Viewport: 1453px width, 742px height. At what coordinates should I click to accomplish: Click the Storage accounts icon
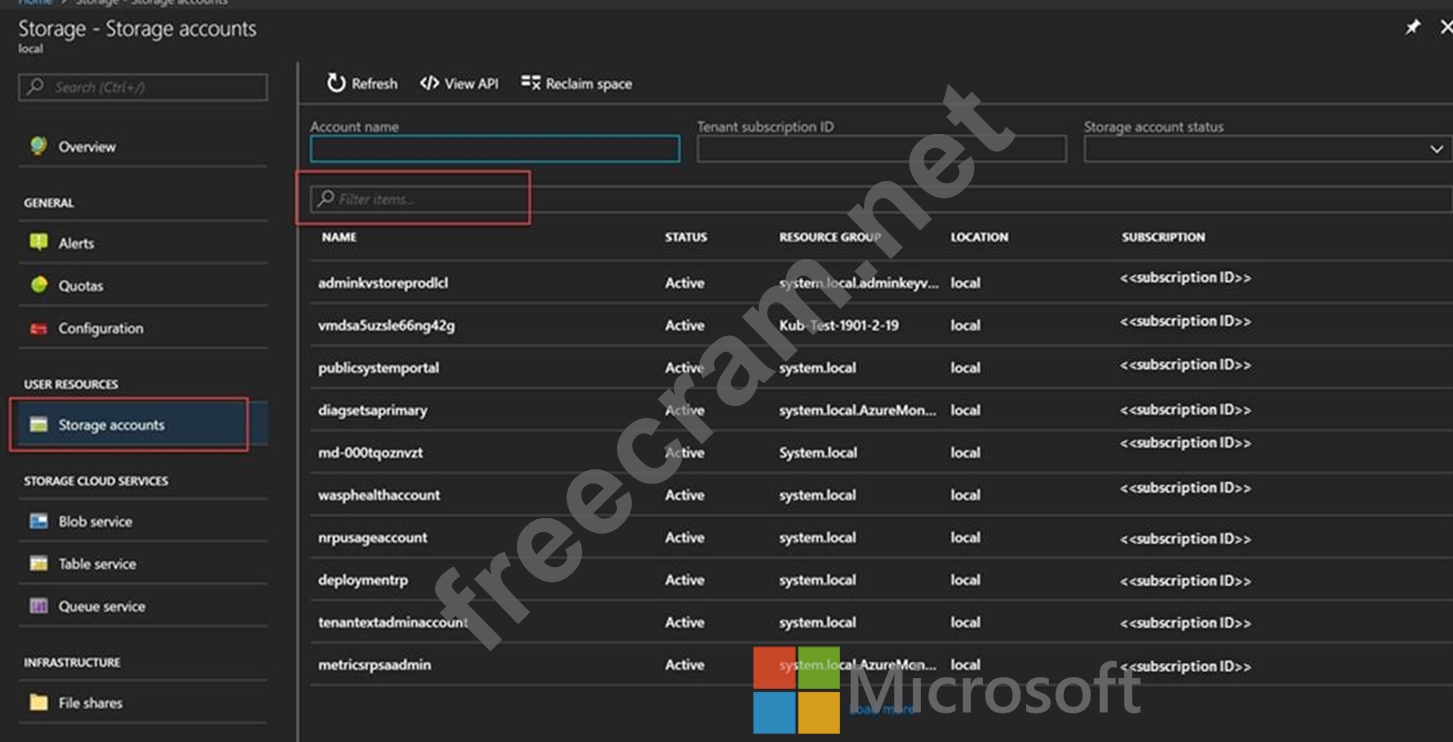click(x=39, y=425)
